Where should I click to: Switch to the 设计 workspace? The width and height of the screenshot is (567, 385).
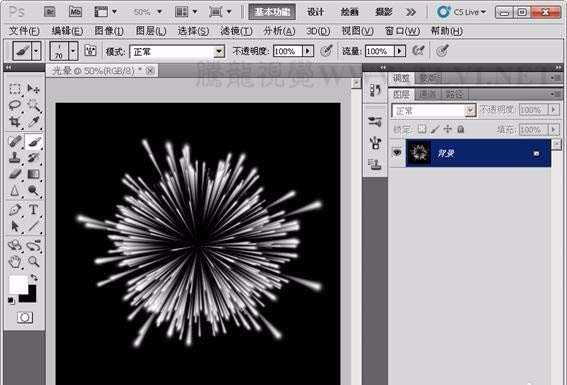[315, 12]
